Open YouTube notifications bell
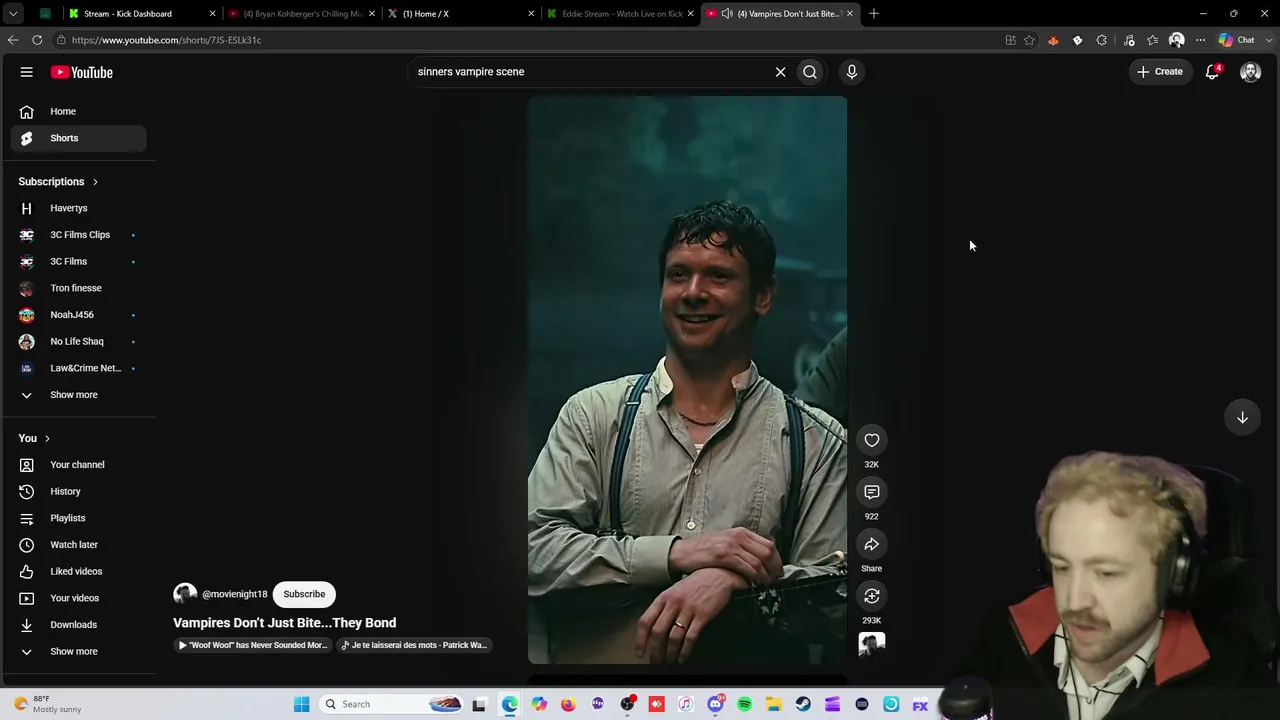Viewport: 1280px width, 720px height. point(1213,72)
